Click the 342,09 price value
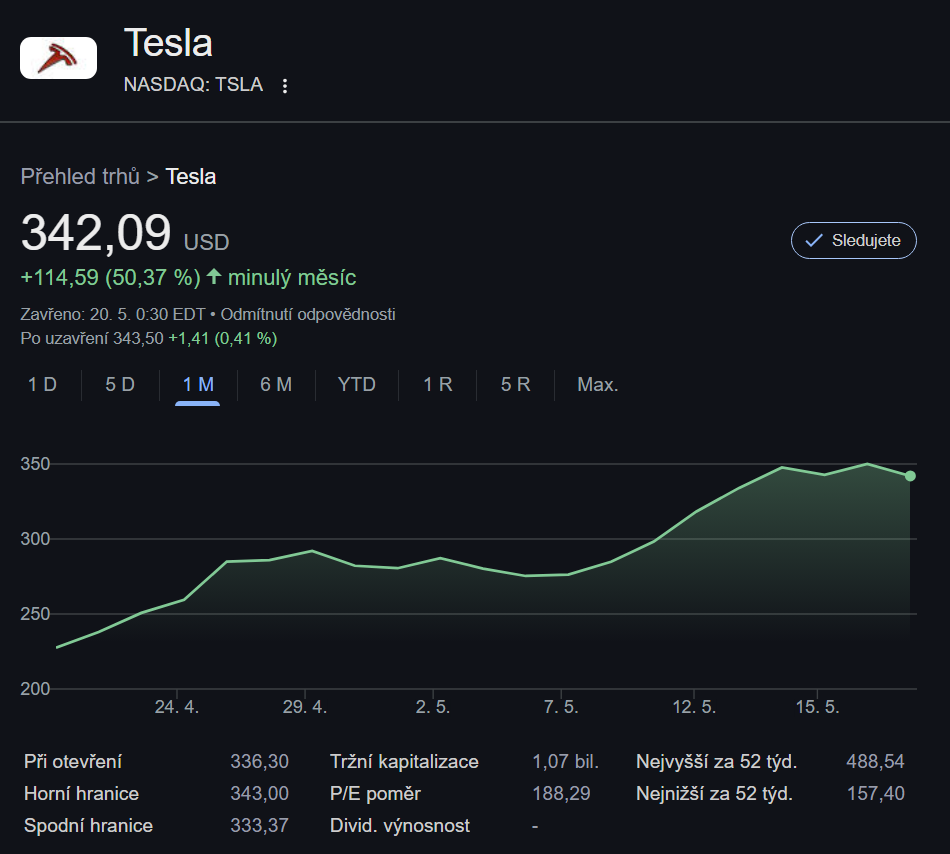The width and height of the screenshot is (950, 854). 96,233
